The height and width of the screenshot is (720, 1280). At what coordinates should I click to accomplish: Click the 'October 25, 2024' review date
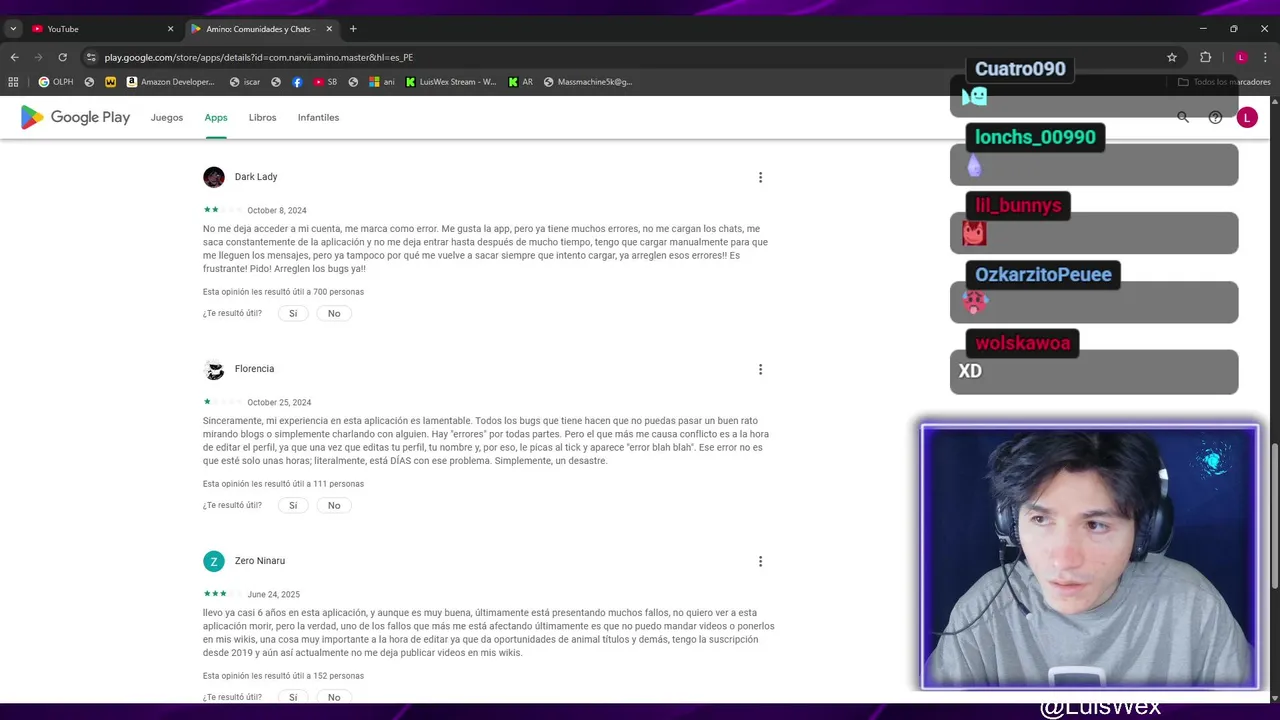(279, 403)
